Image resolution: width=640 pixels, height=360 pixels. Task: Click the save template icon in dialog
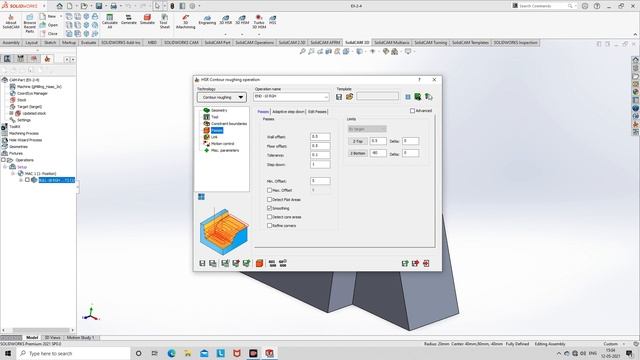(x=339, y=97)
